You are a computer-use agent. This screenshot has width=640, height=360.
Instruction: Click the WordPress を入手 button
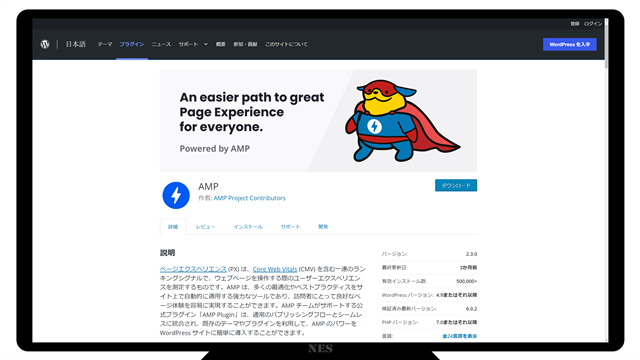click(569, 44)
